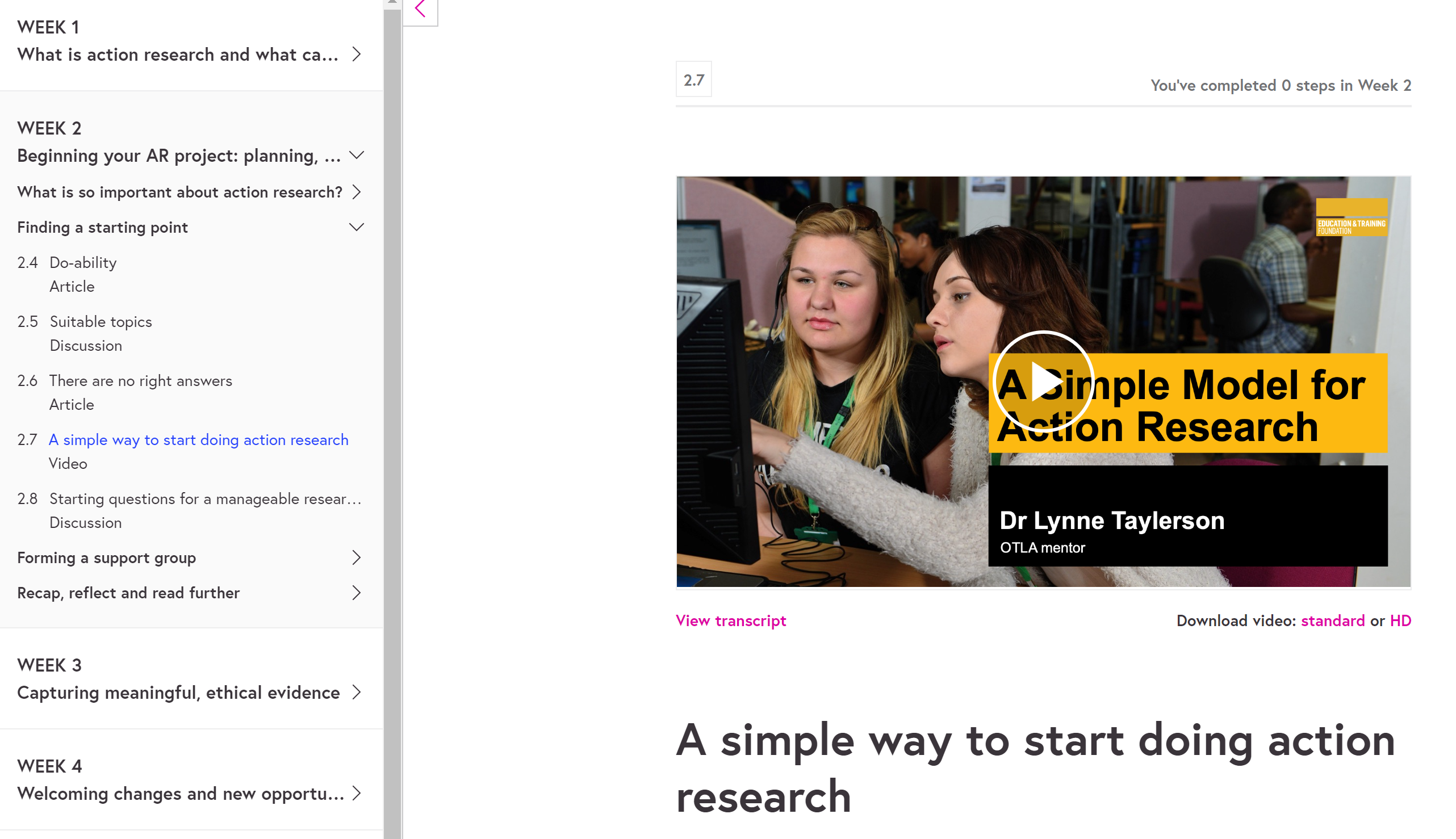
Task: Go to step 2.6 There are no right answers
Action: 141,381
